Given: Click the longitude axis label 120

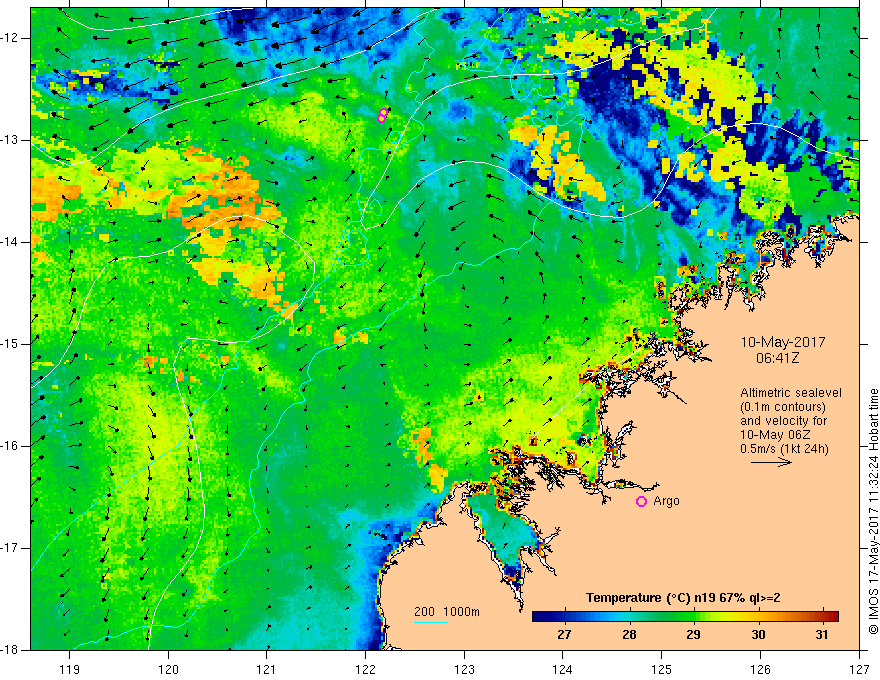Looking at the screenshot, I should [x=168, y=669].
